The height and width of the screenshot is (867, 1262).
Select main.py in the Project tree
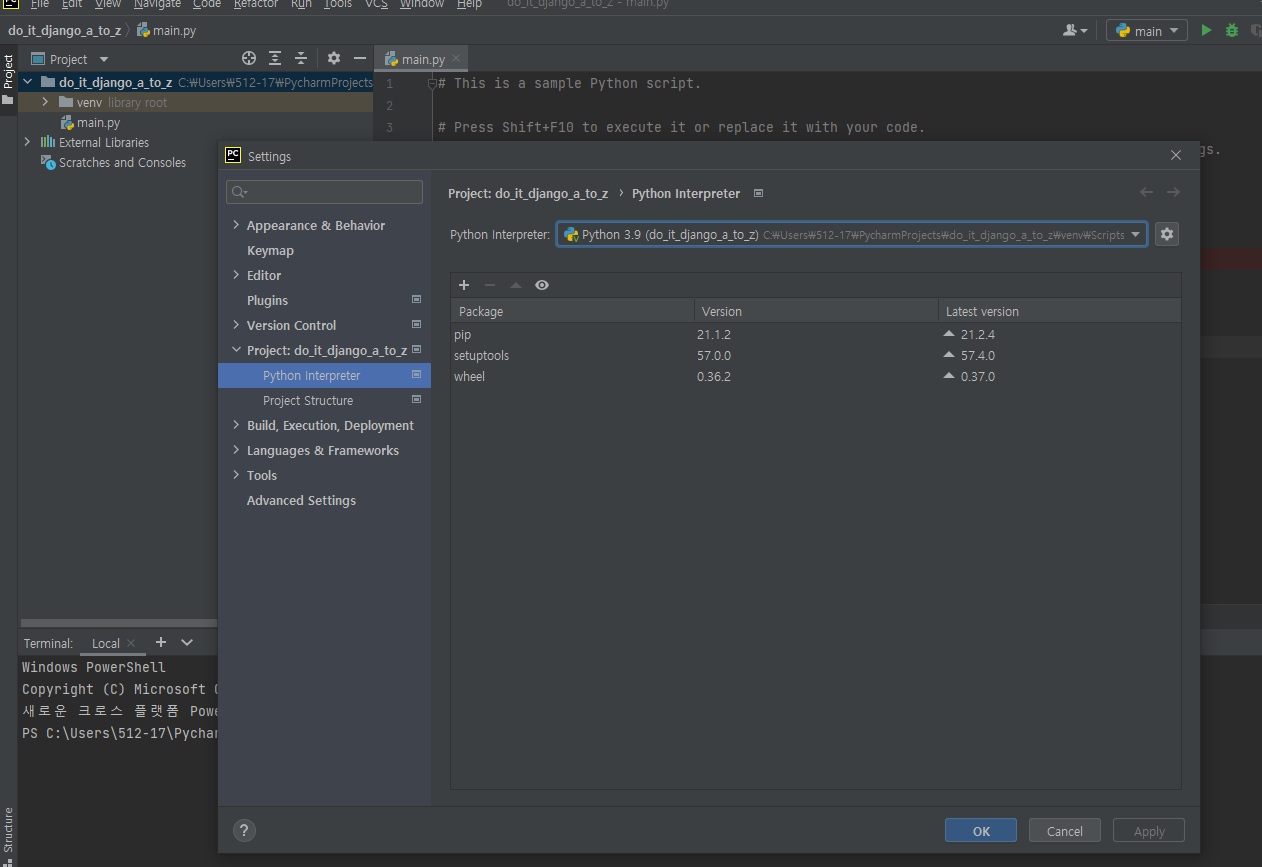pyautogui.click(x=98, y=122)
